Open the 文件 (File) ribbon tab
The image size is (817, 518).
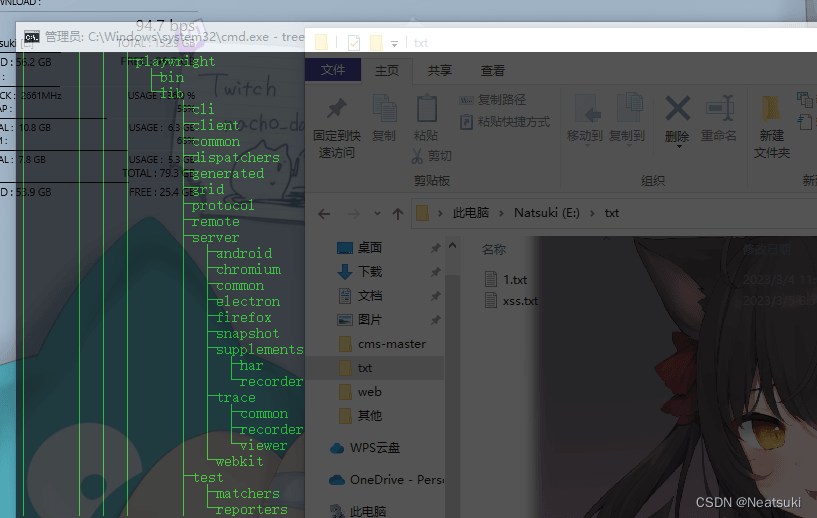tap(333, 70)
